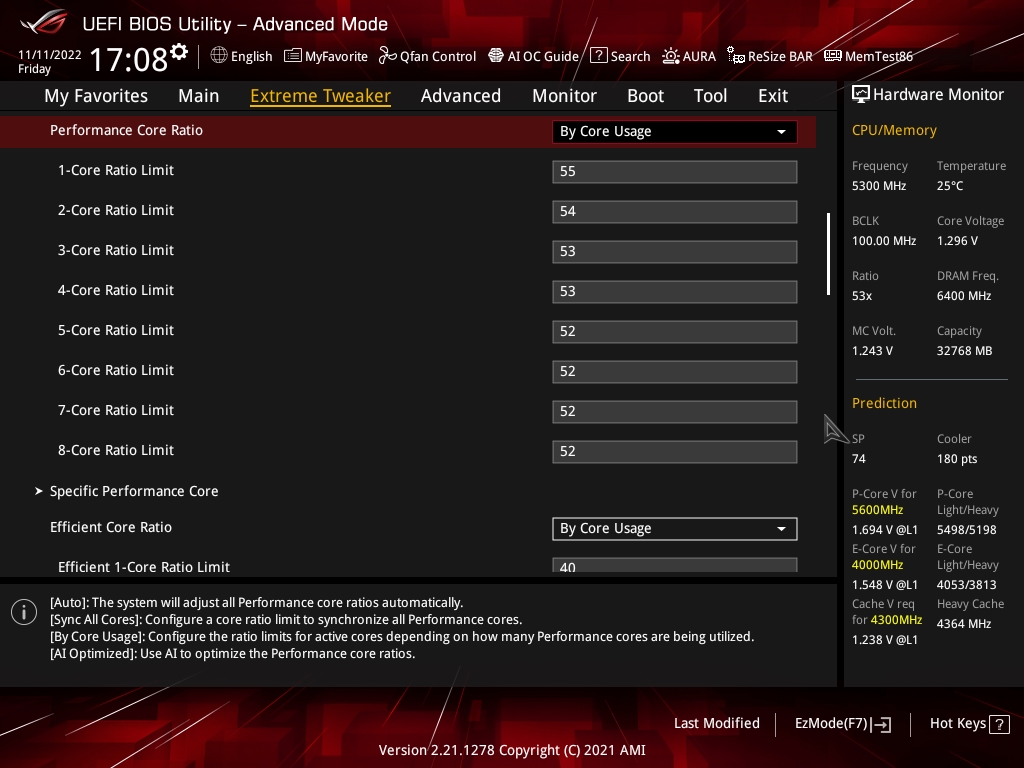Click the Last Modified button
Image resolution: width=1024 pixels, height=768 pixels.
[716, 723]
